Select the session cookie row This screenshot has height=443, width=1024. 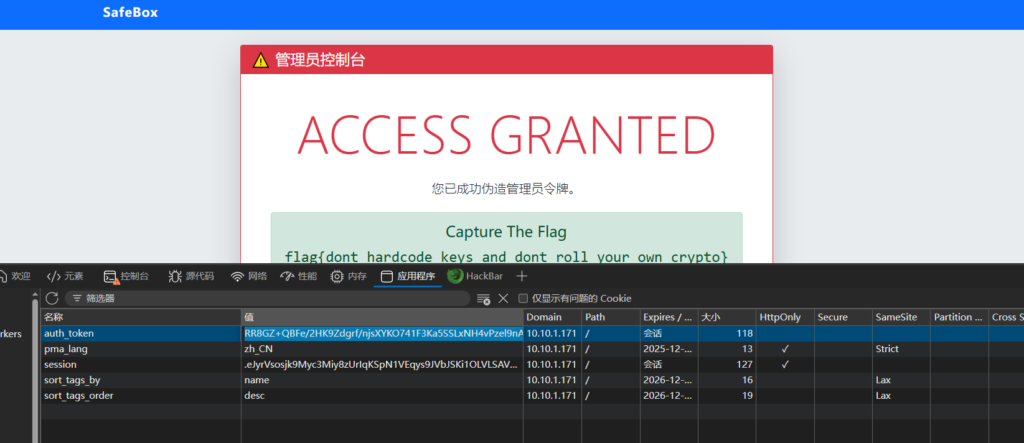point(140,364)
